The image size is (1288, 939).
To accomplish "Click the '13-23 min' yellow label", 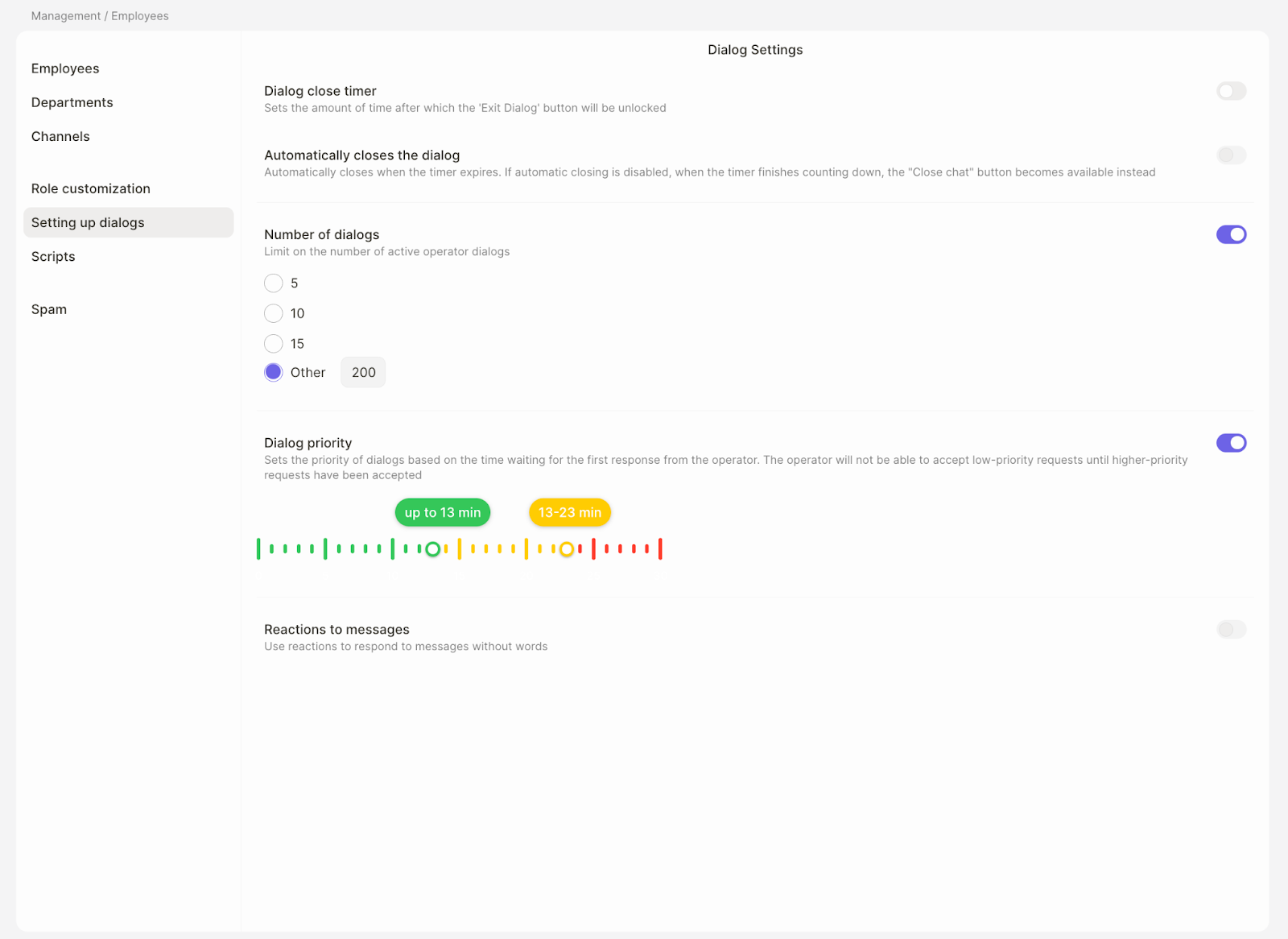I will pyautogui.click(x=570, y=512).
